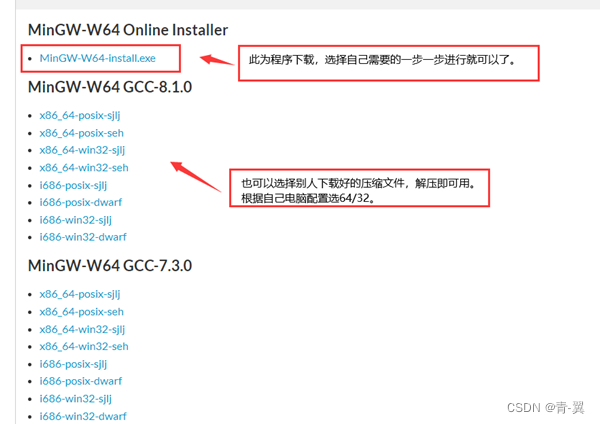The width and height of the screenshot is (600, 424).
Task: Click i686-posix-dwarf under GCC-7.3.0
Action: (80, 381)
